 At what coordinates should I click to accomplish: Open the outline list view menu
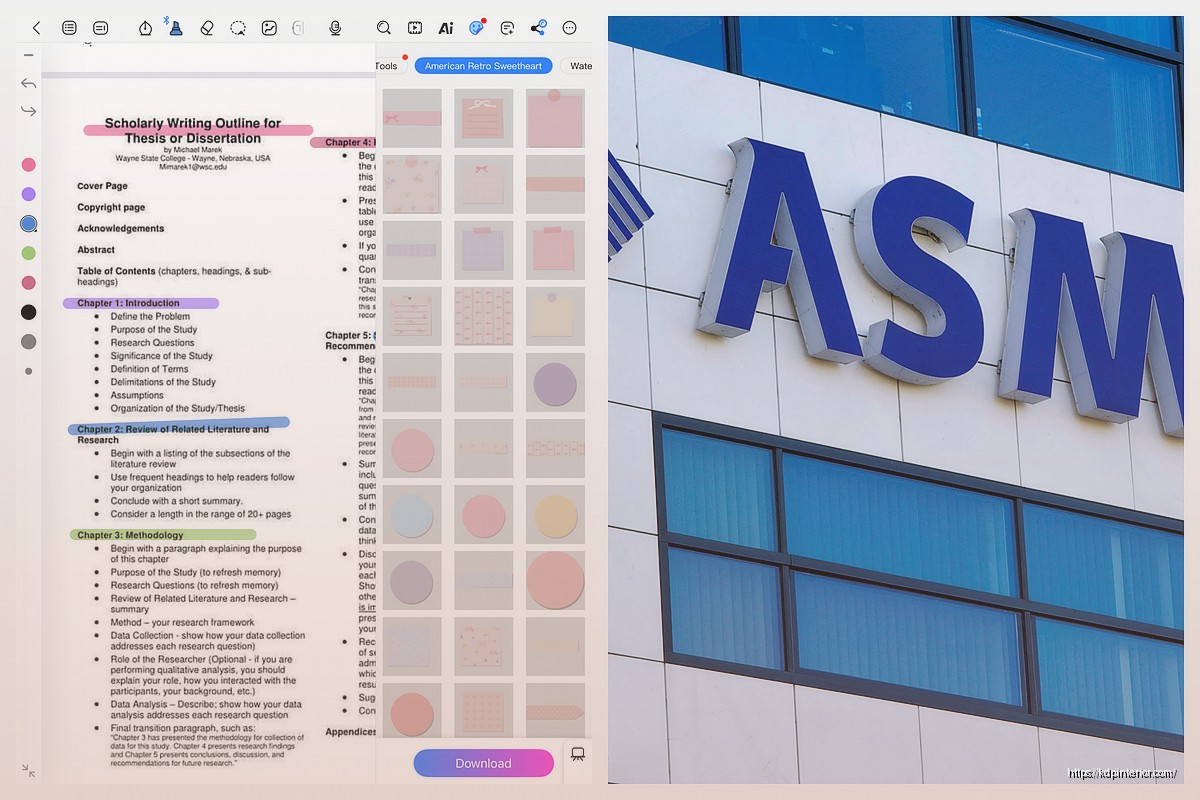(69, 28)
